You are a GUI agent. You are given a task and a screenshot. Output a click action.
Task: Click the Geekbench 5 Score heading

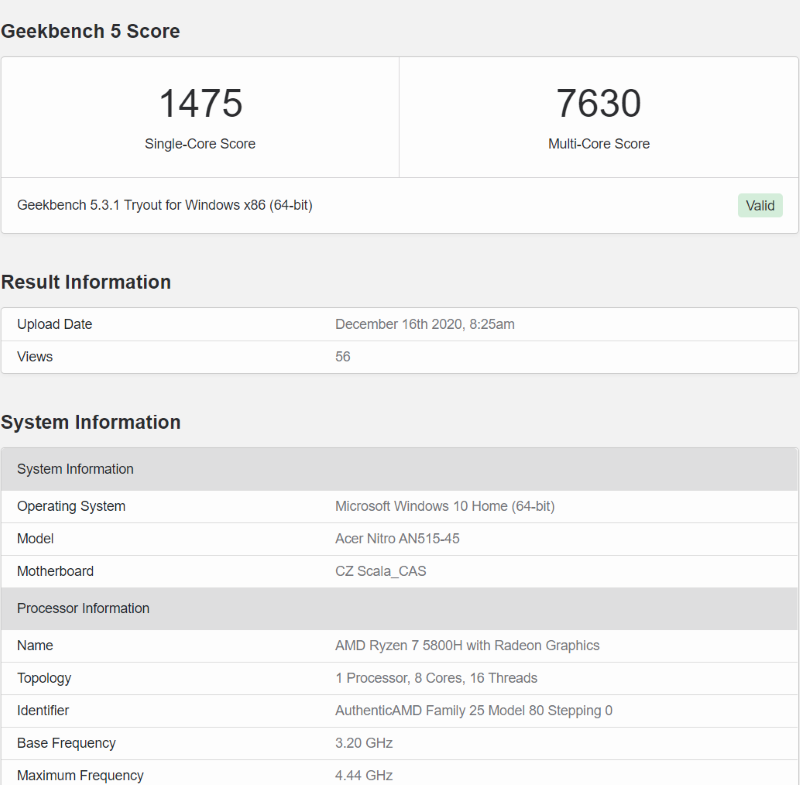click(x=90, y=31)
